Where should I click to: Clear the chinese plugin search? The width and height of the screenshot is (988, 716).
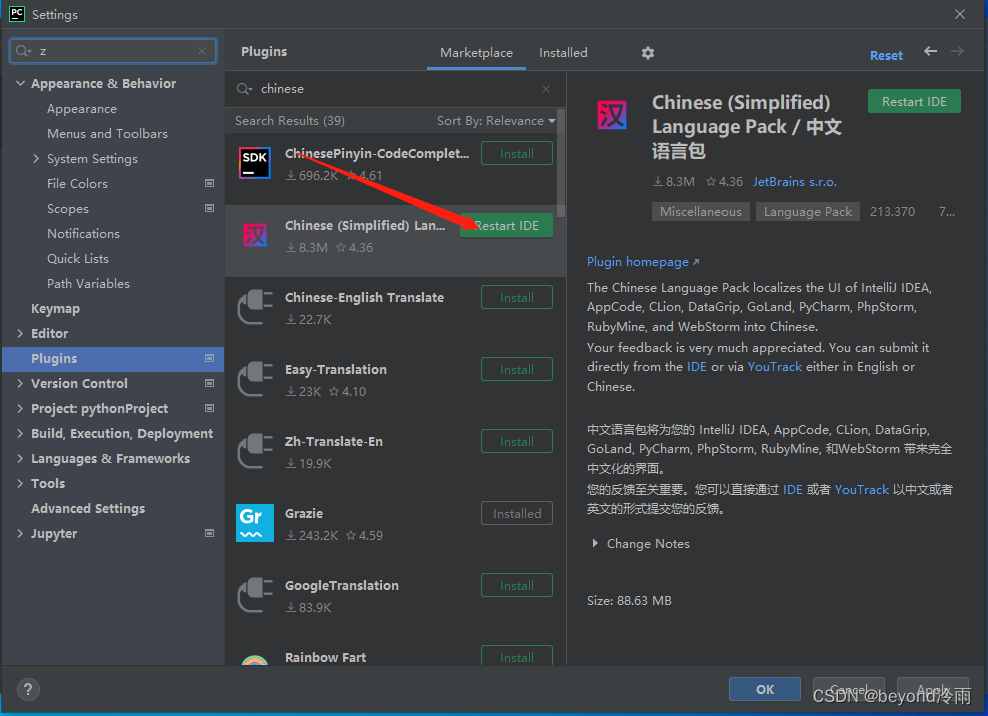click(546, 89)
